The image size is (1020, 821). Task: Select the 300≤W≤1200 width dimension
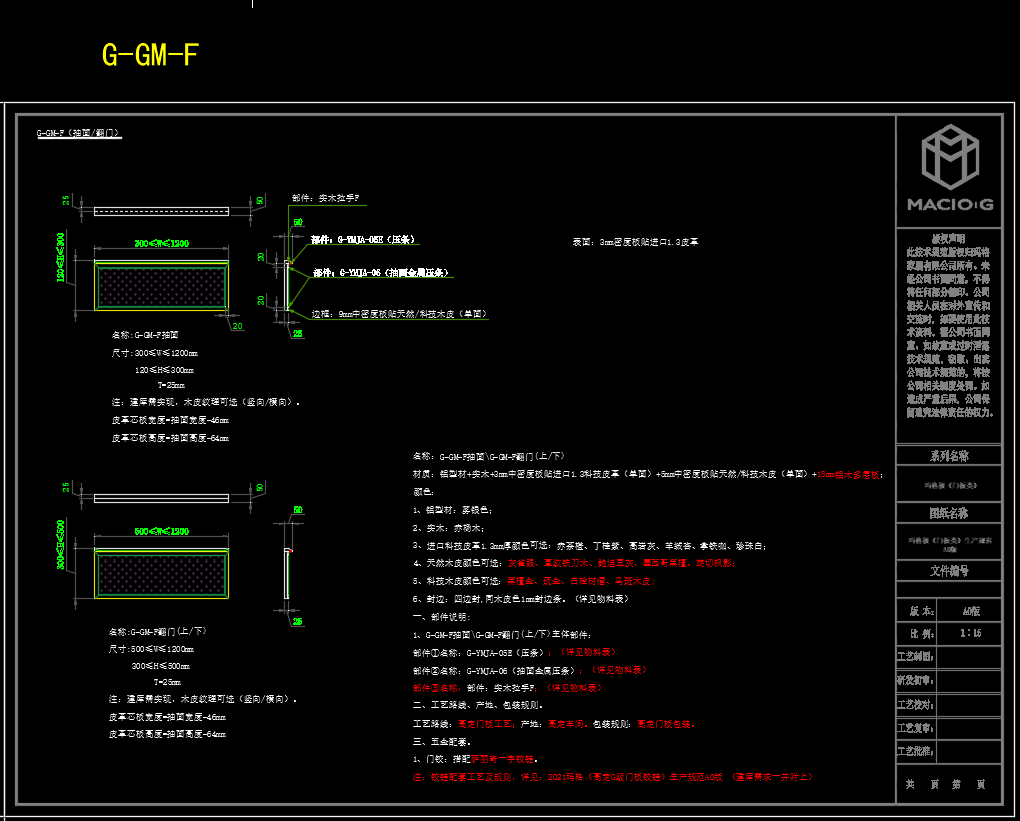[x=161, y=244]
